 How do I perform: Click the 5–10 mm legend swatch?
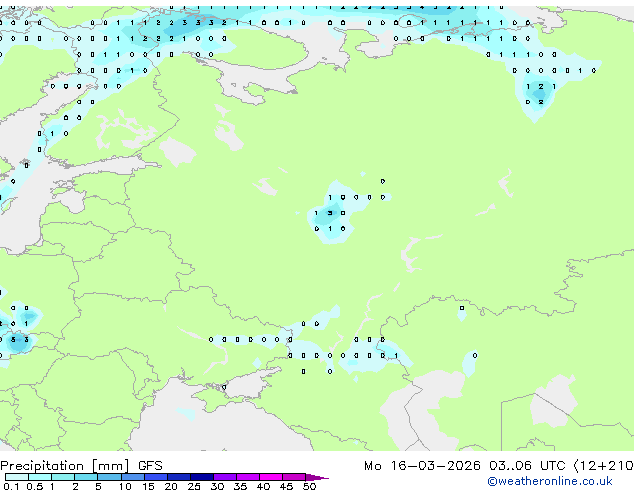(x=109, y=477)
